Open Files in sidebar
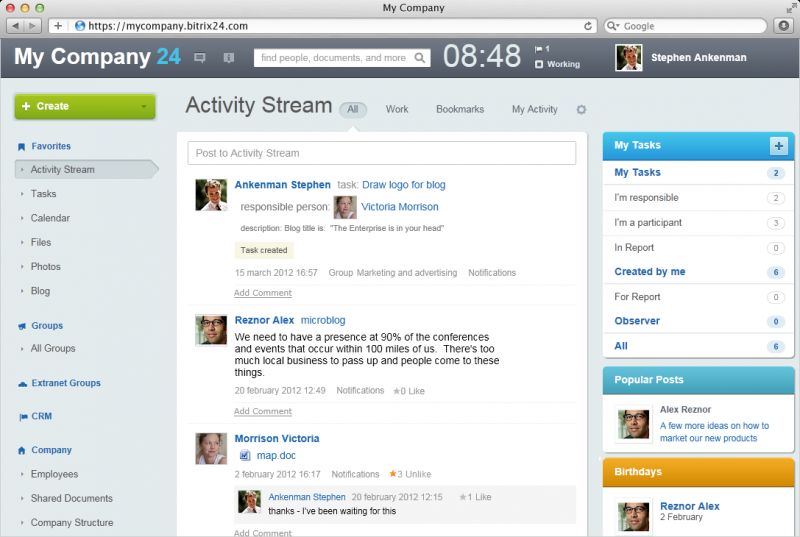 click(41, 242)
